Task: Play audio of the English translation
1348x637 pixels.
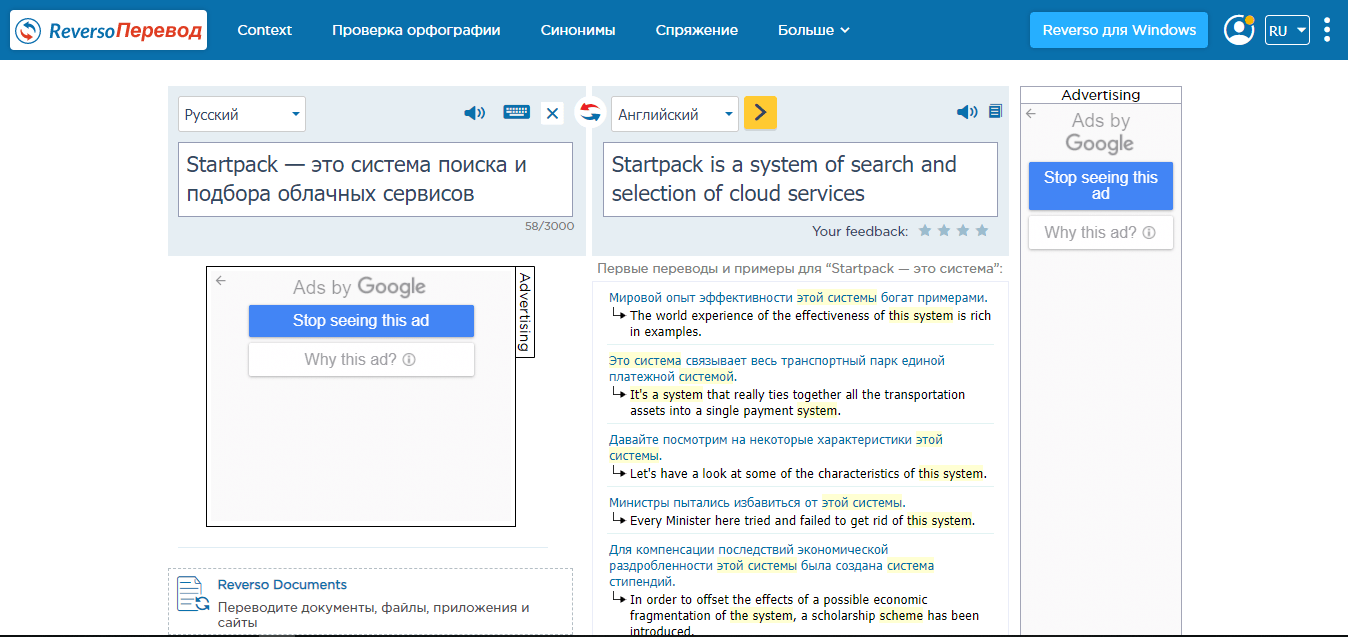Action: pyautogui.click(x=967, y=112)
